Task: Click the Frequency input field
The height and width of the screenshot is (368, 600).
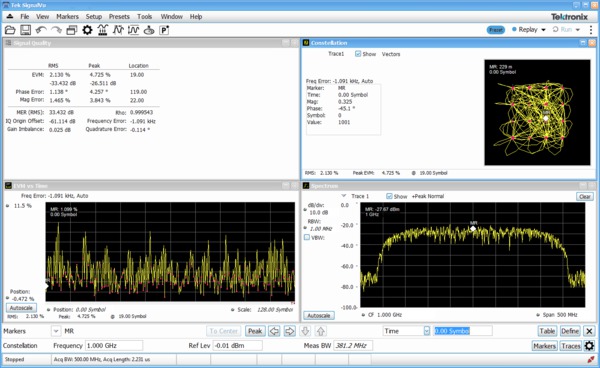Action: tap(114, 345)
